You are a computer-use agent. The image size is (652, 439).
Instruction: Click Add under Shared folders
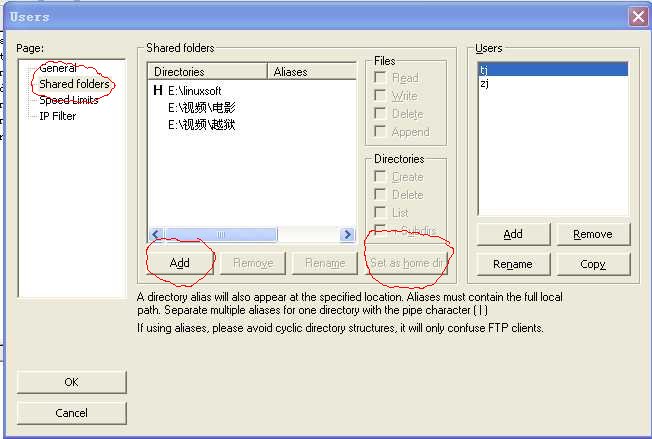pyautogui.click(x=180, y=263)
